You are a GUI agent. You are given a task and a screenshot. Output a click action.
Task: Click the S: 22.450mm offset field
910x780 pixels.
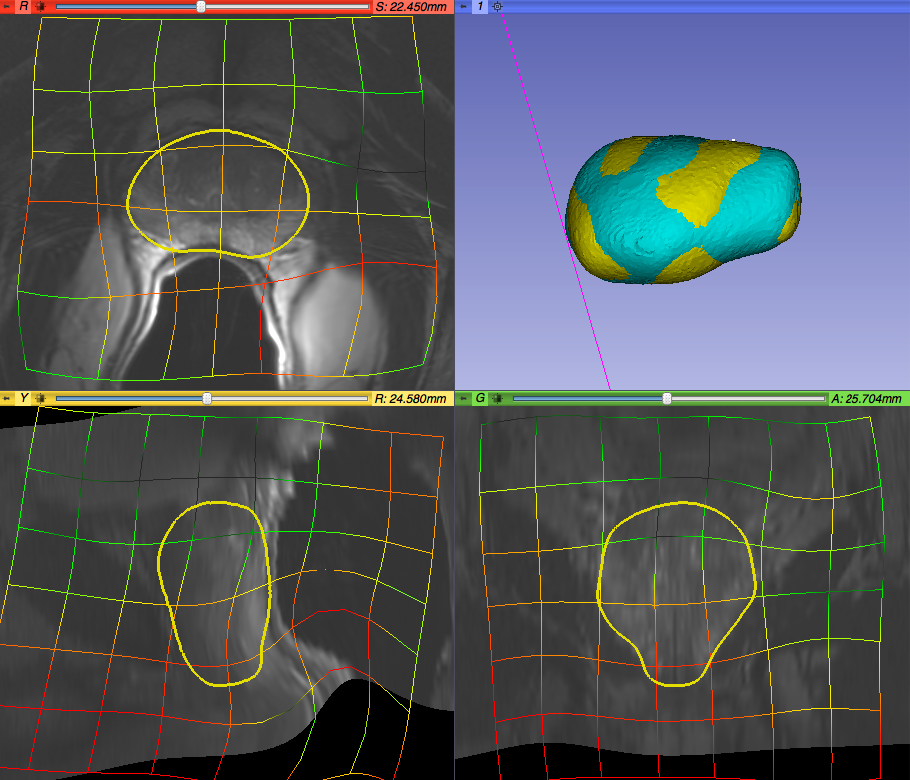pos(411,6)
